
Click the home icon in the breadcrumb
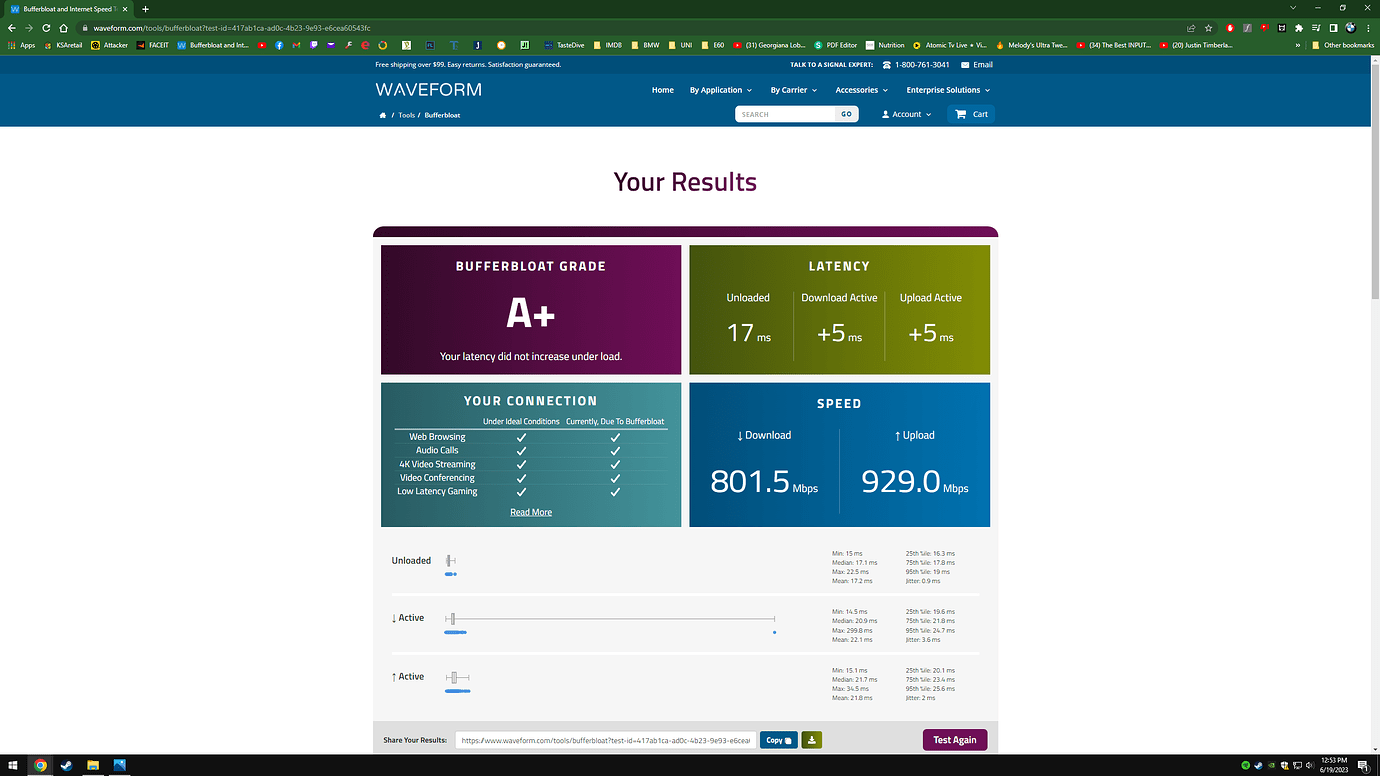(x=382, y=115)
